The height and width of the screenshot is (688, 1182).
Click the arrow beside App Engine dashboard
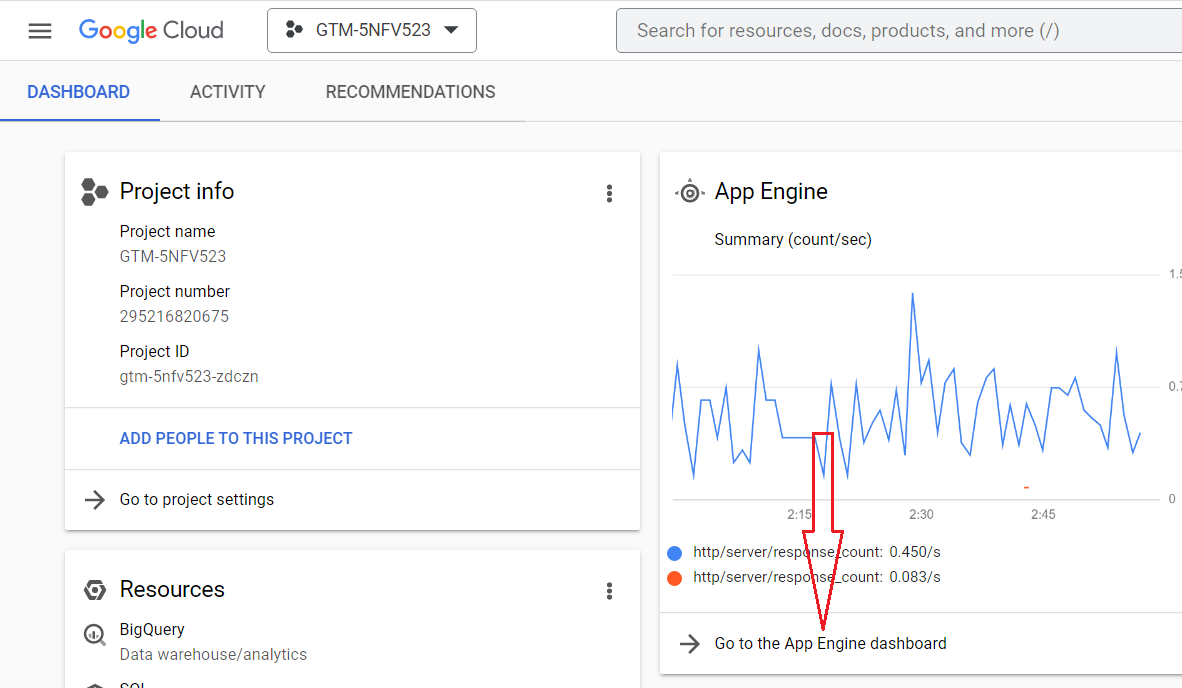pos(690,644)
